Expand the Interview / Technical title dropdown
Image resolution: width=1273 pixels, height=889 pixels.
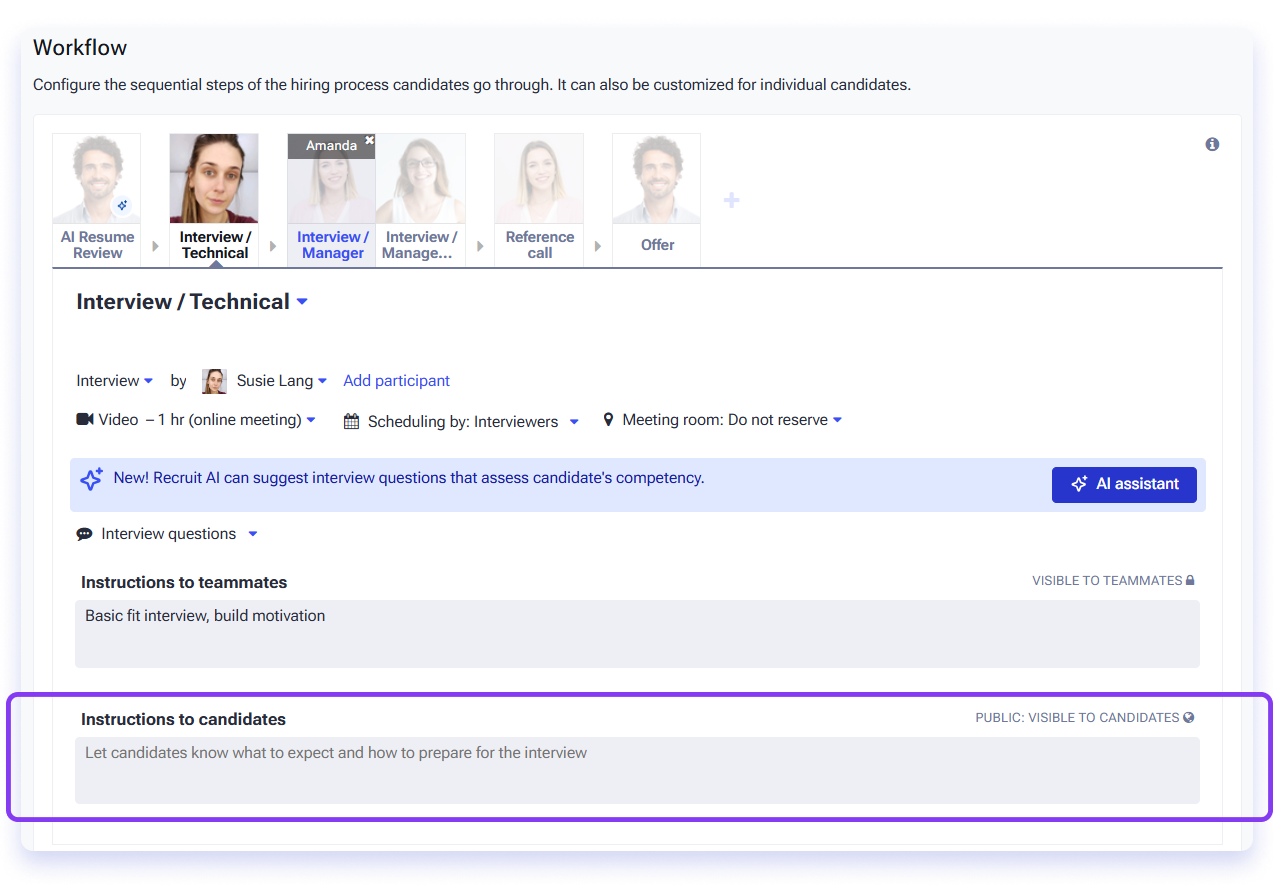pyautogui.click(x=302, y=302)
